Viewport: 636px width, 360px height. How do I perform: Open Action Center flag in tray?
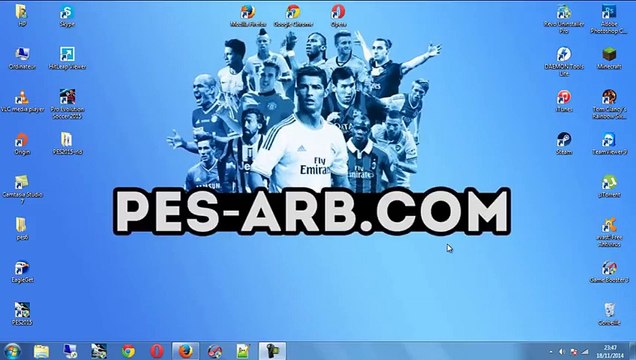[x=574, y=352]
